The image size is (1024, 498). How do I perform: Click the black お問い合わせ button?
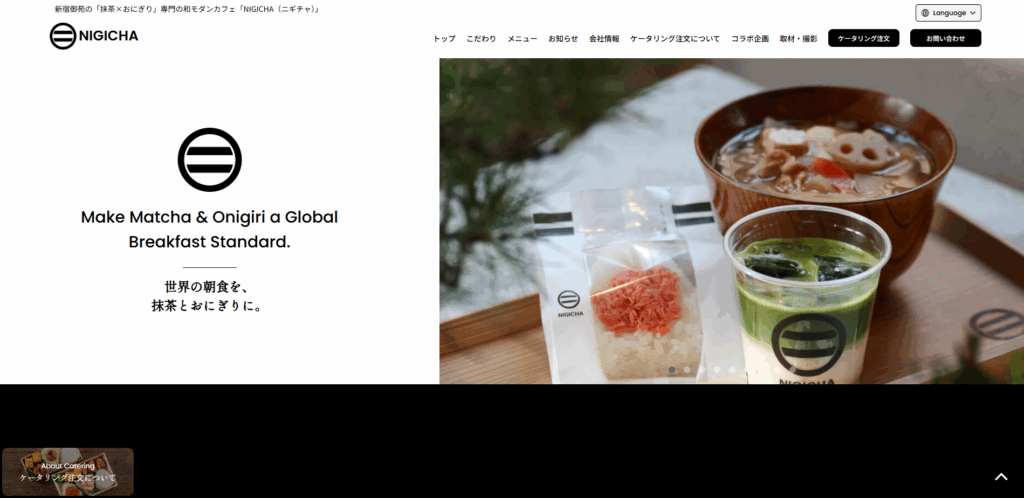tap(945, 38)
